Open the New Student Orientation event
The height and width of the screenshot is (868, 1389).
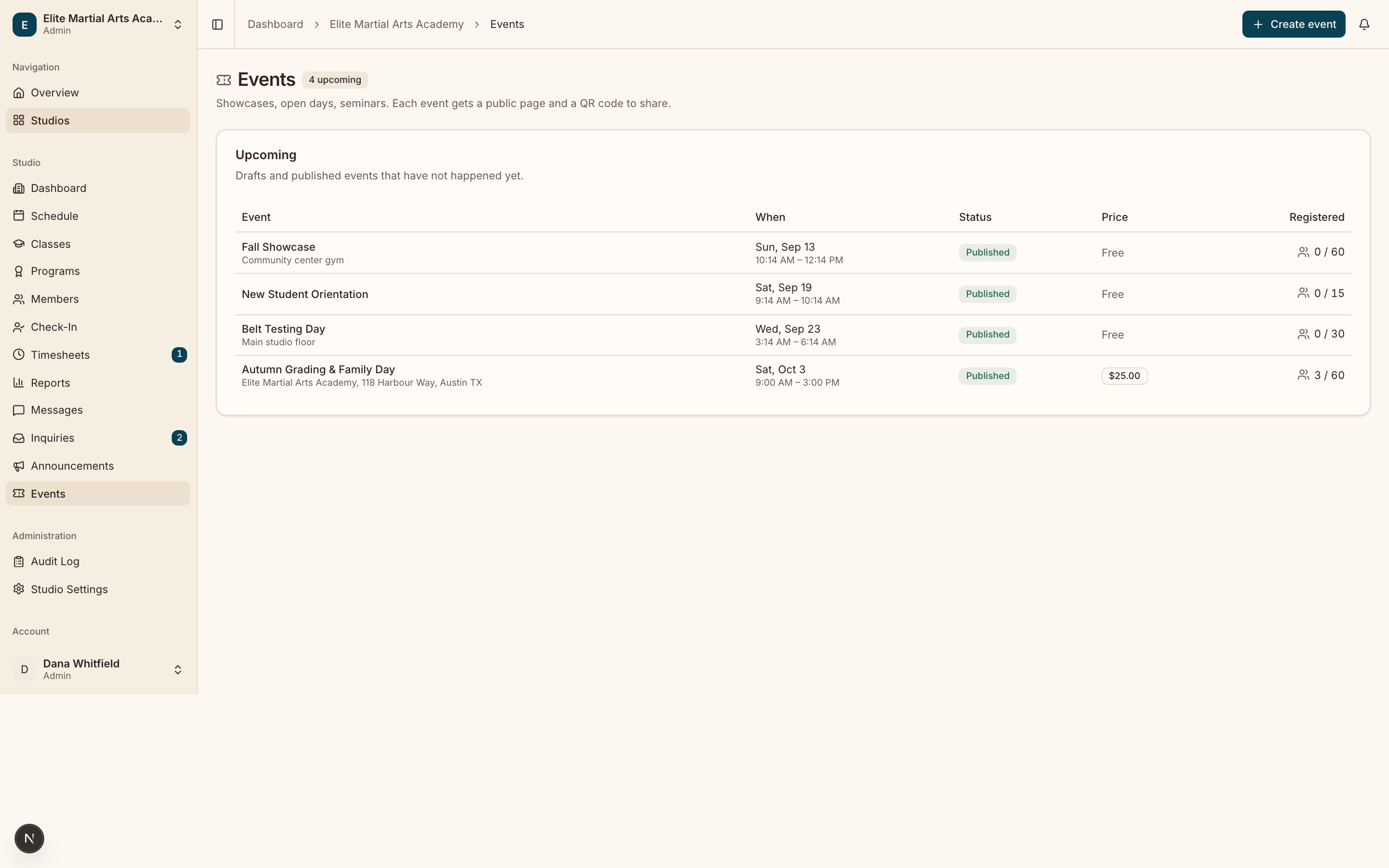(305, 294)
